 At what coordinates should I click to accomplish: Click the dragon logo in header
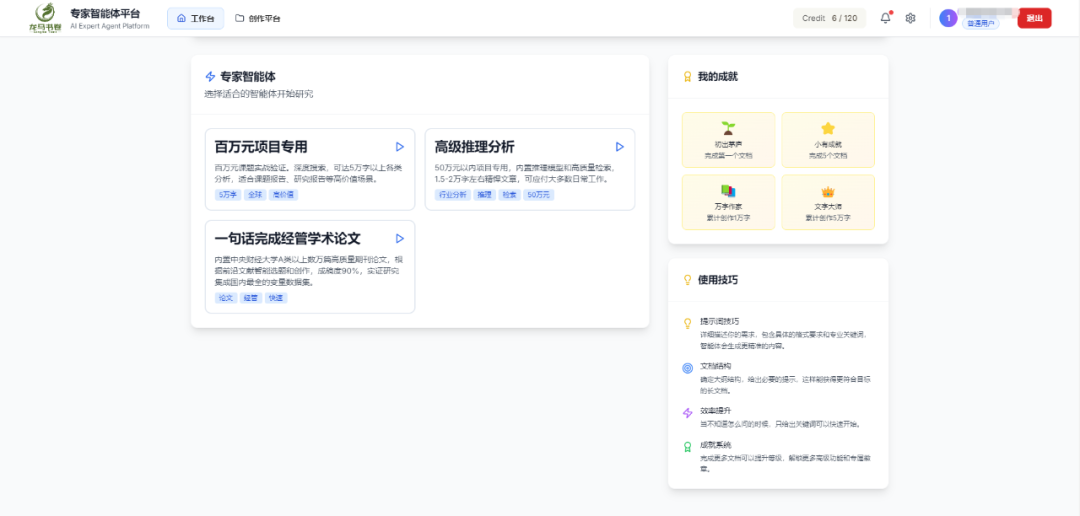(x=45, y=19)
